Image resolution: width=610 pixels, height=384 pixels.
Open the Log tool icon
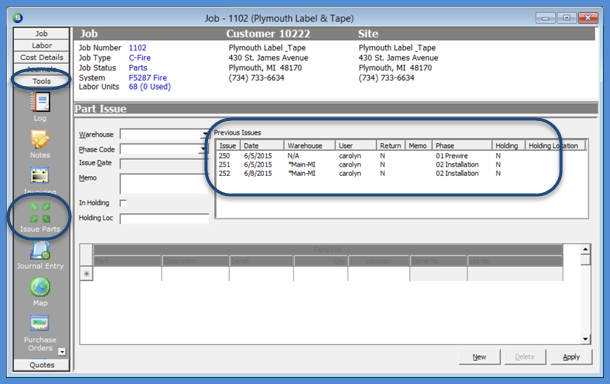click(x=40, y=103)
